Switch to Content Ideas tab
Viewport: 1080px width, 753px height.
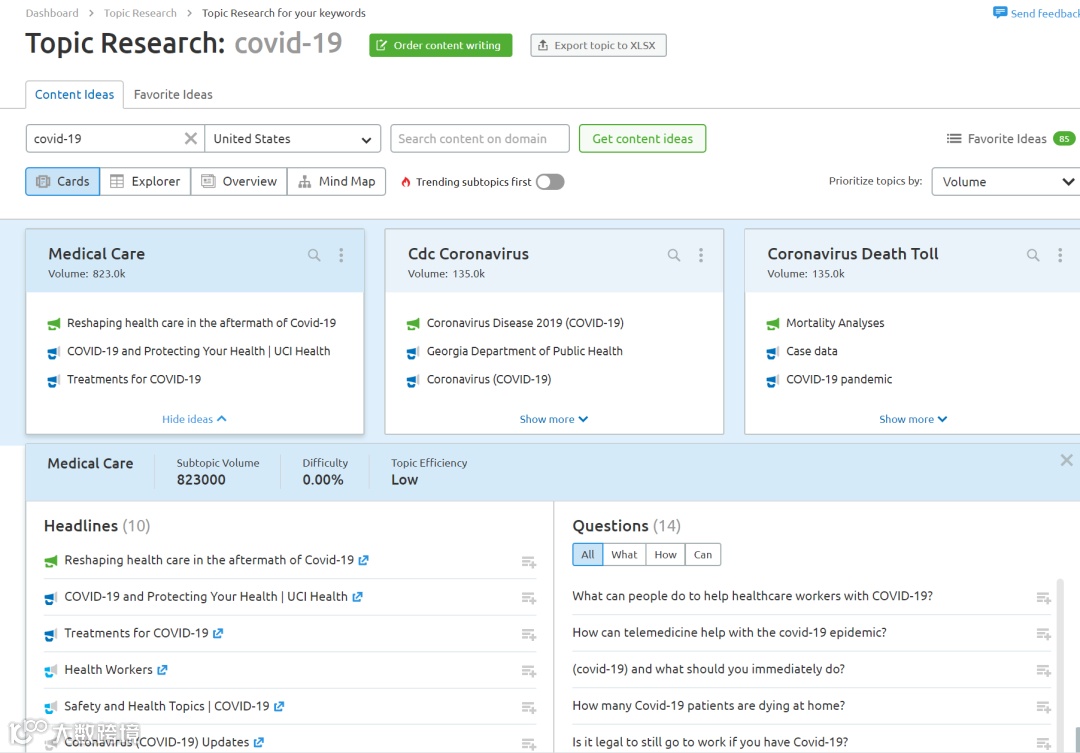(74, 94)
